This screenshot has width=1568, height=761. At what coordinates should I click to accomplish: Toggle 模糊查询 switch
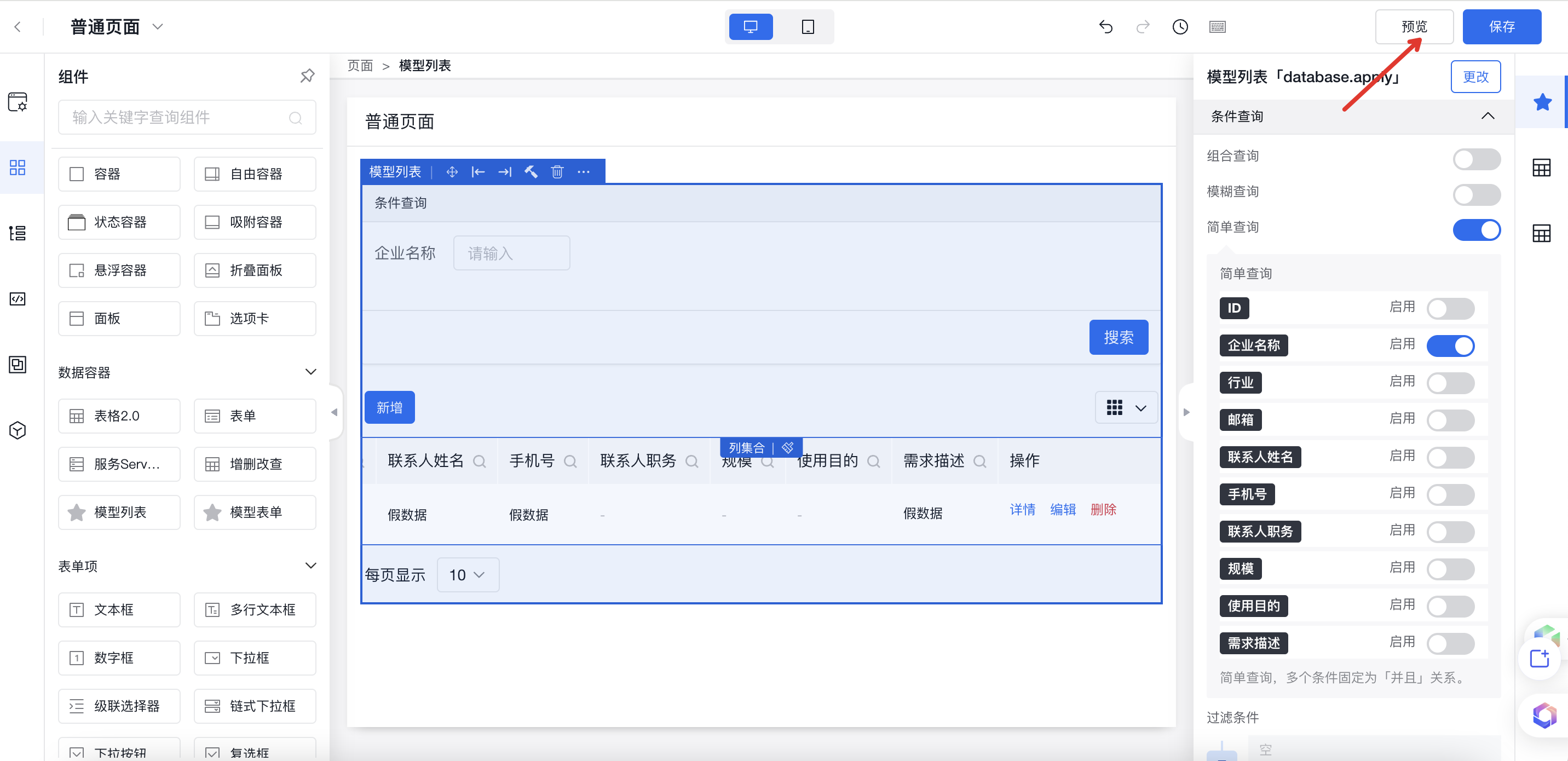pyautogui.click(x=1476, y=195)
